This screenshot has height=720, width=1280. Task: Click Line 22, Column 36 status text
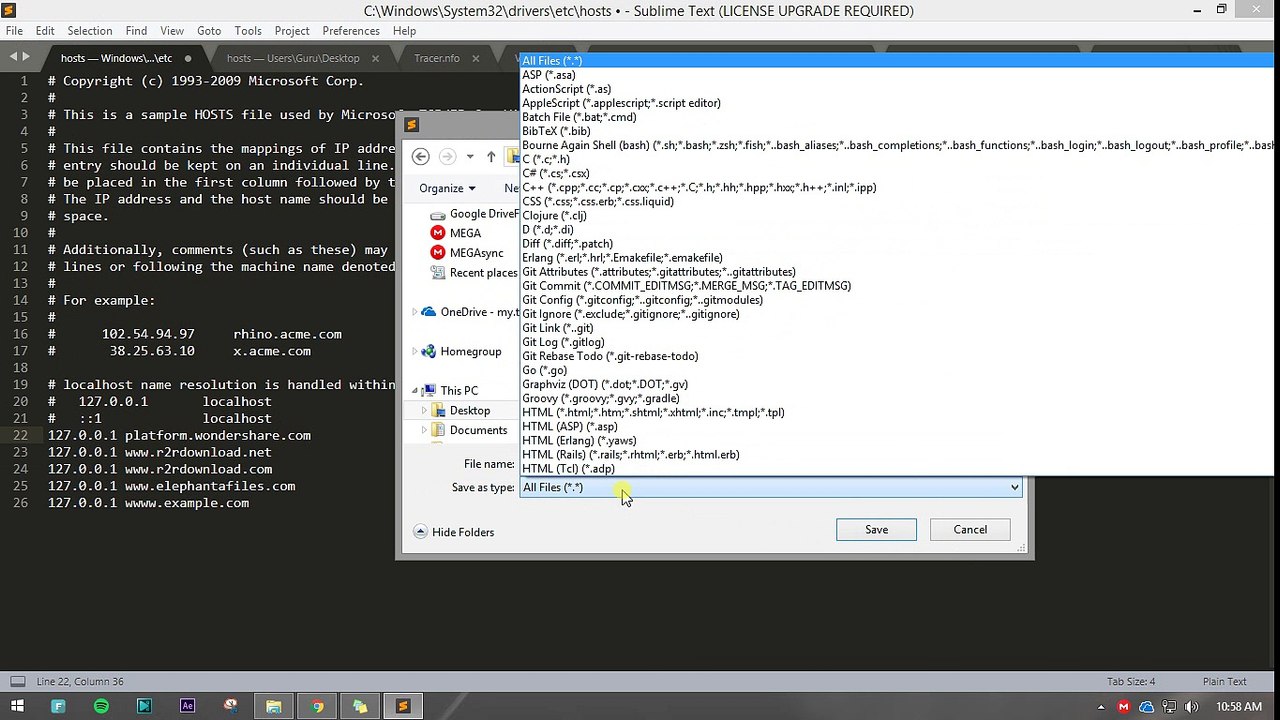click(80, 681)
